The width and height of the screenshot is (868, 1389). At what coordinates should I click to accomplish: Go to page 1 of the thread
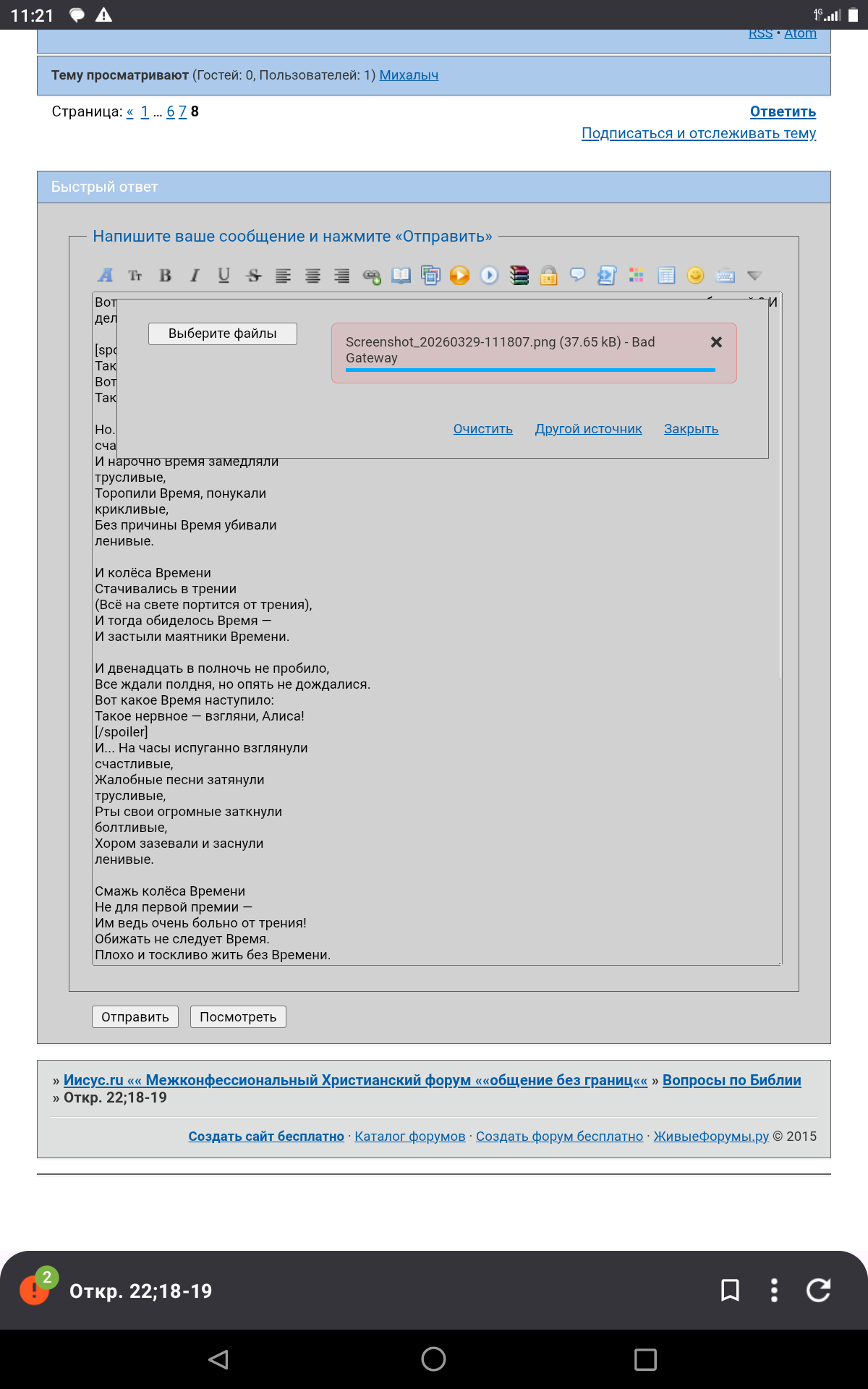point(145,111)
